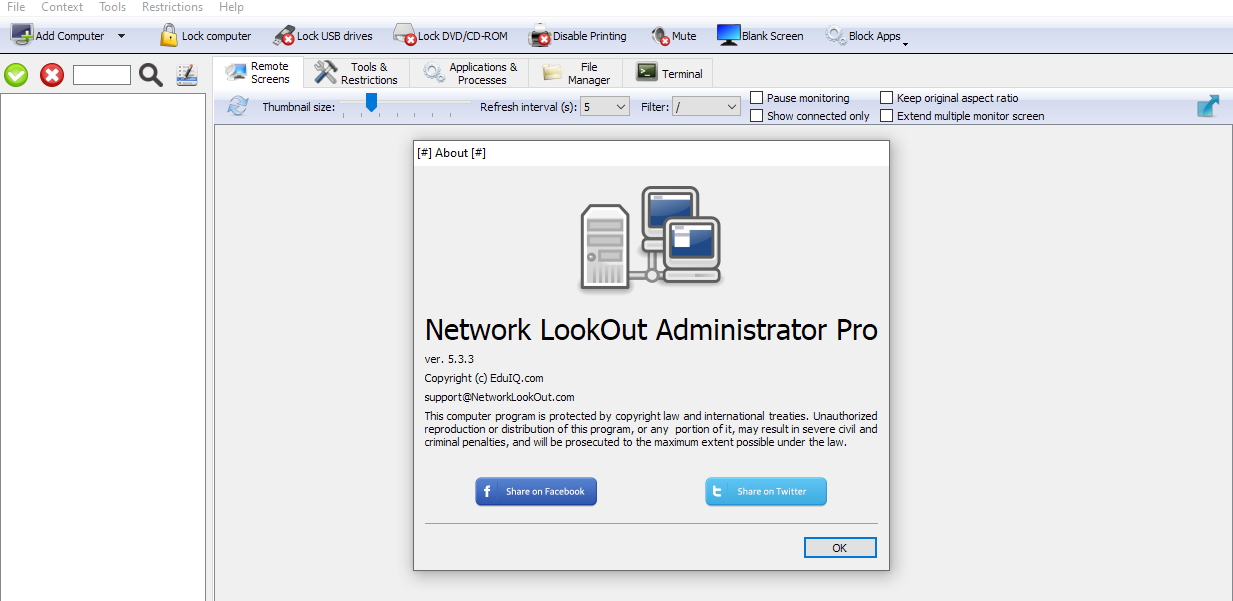The image size is (1233, 601).
Task: Click the "[#] About [#]" dialog title
Action: pyautogui.click(x=451, y=153)
